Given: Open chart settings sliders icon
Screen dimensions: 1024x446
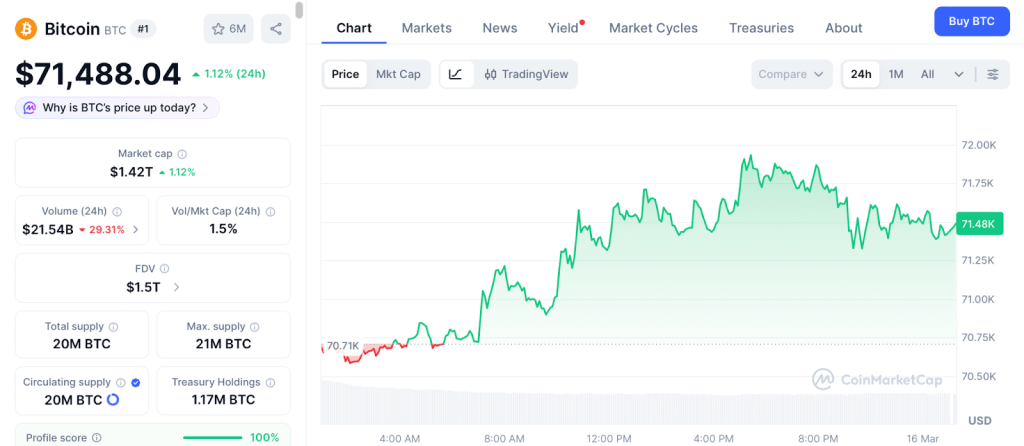Looking at the screenshot, I should coord(993,74).
